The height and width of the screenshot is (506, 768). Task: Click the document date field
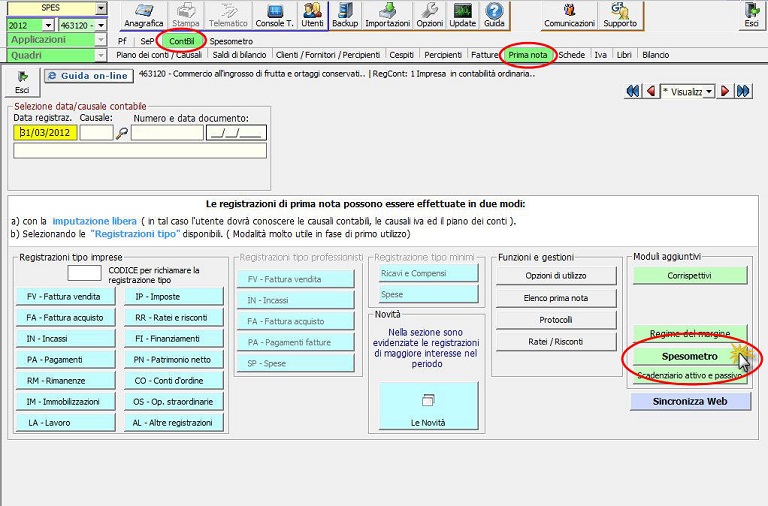tap(236, 133)
